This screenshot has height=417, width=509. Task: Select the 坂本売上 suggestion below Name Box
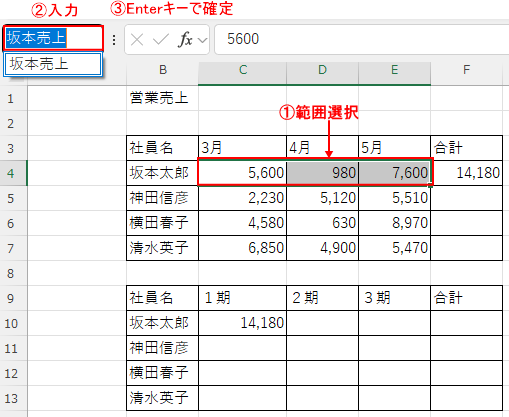53,64
